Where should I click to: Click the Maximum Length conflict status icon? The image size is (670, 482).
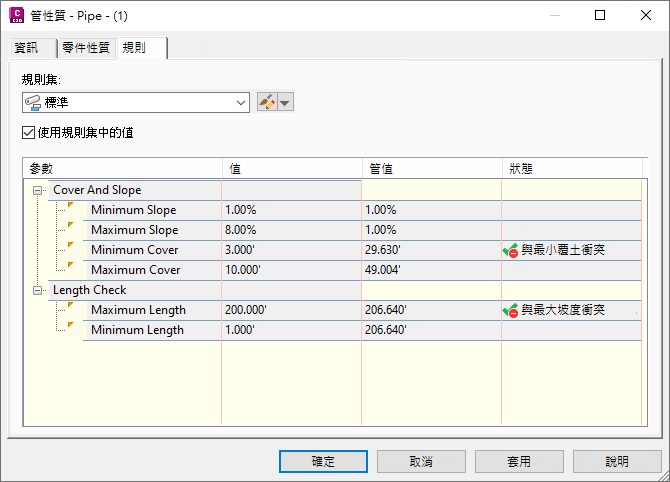tap(510, 310)
